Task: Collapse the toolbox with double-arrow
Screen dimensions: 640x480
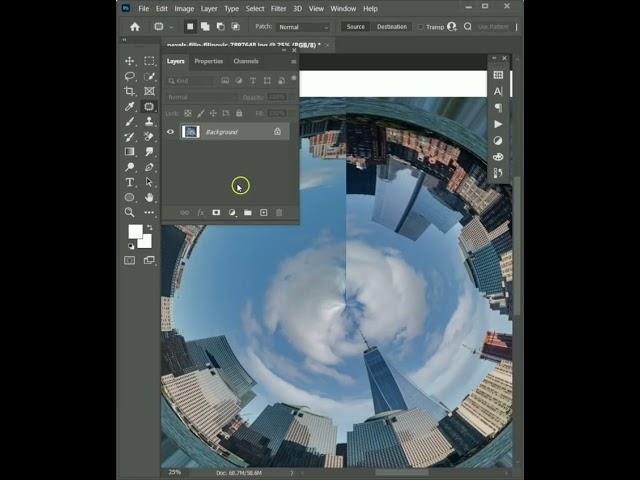Action: (124, 40)
